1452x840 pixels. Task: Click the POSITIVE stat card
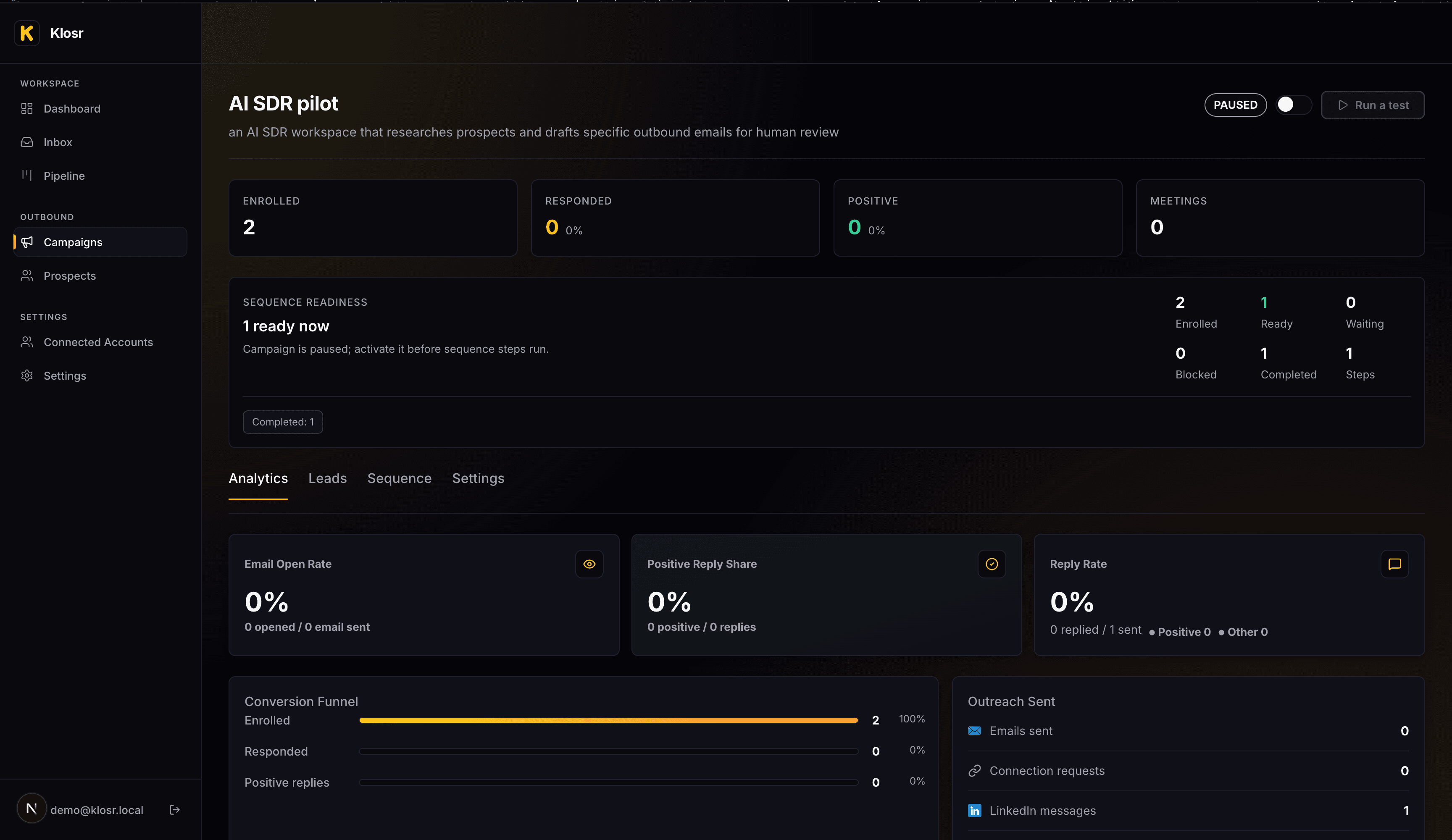coord(978,218)
